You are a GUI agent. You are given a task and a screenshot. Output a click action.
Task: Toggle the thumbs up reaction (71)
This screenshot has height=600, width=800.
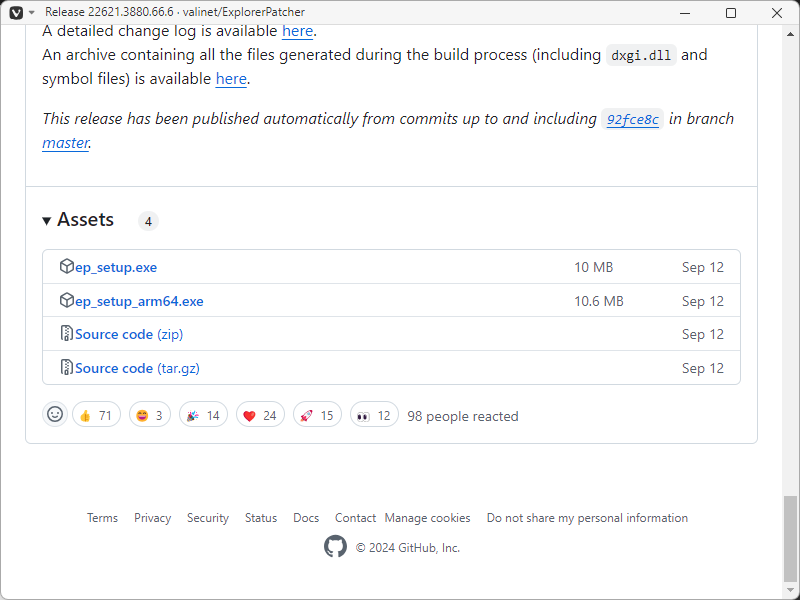pyautogui.click(x=96, y=415)
